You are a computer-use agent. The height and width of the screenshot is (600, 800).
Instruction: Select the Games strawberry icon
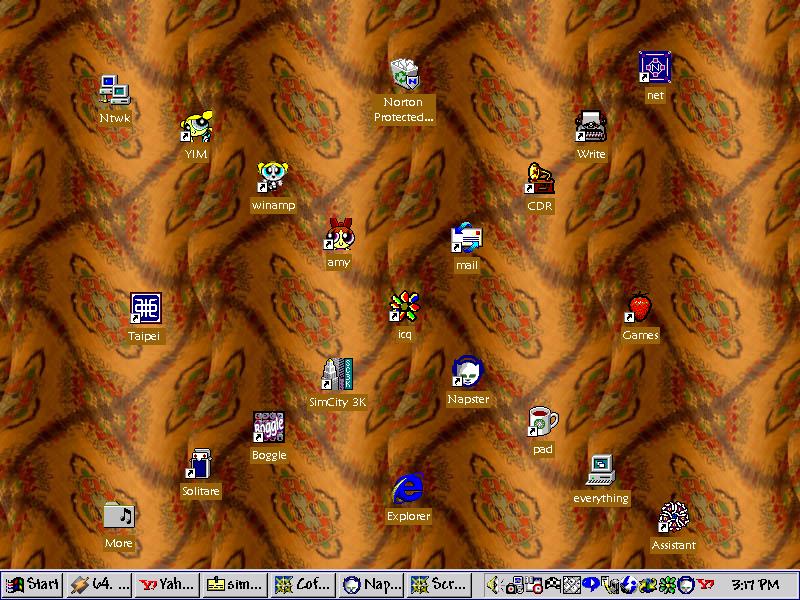(640, 308)
